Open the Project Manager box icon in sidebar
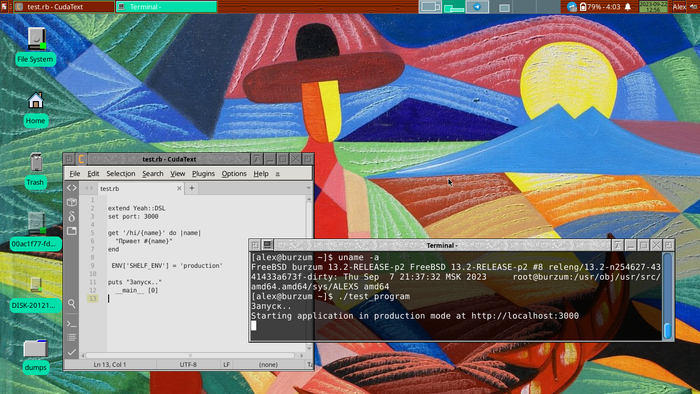 pyautogui.click(x=71, y=202)
